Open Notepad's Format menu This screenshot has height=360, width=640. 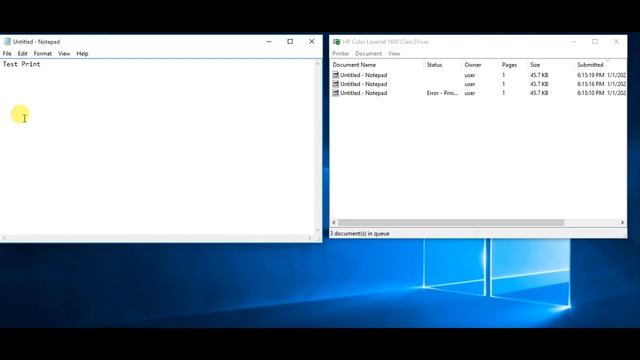coord(42,53)
